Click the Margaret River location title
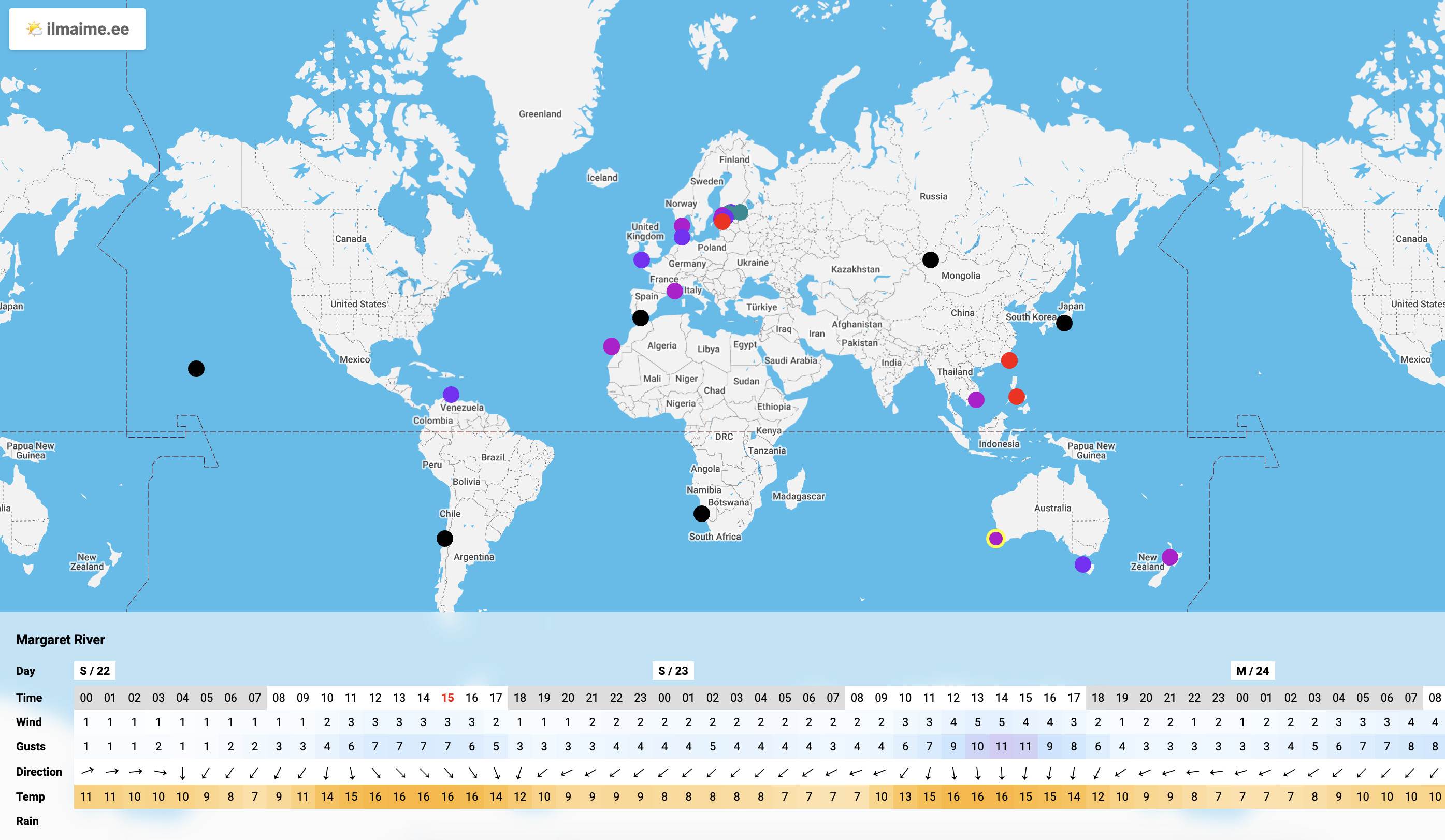Viewport: 1445px width, 840px height. (60, 640)
